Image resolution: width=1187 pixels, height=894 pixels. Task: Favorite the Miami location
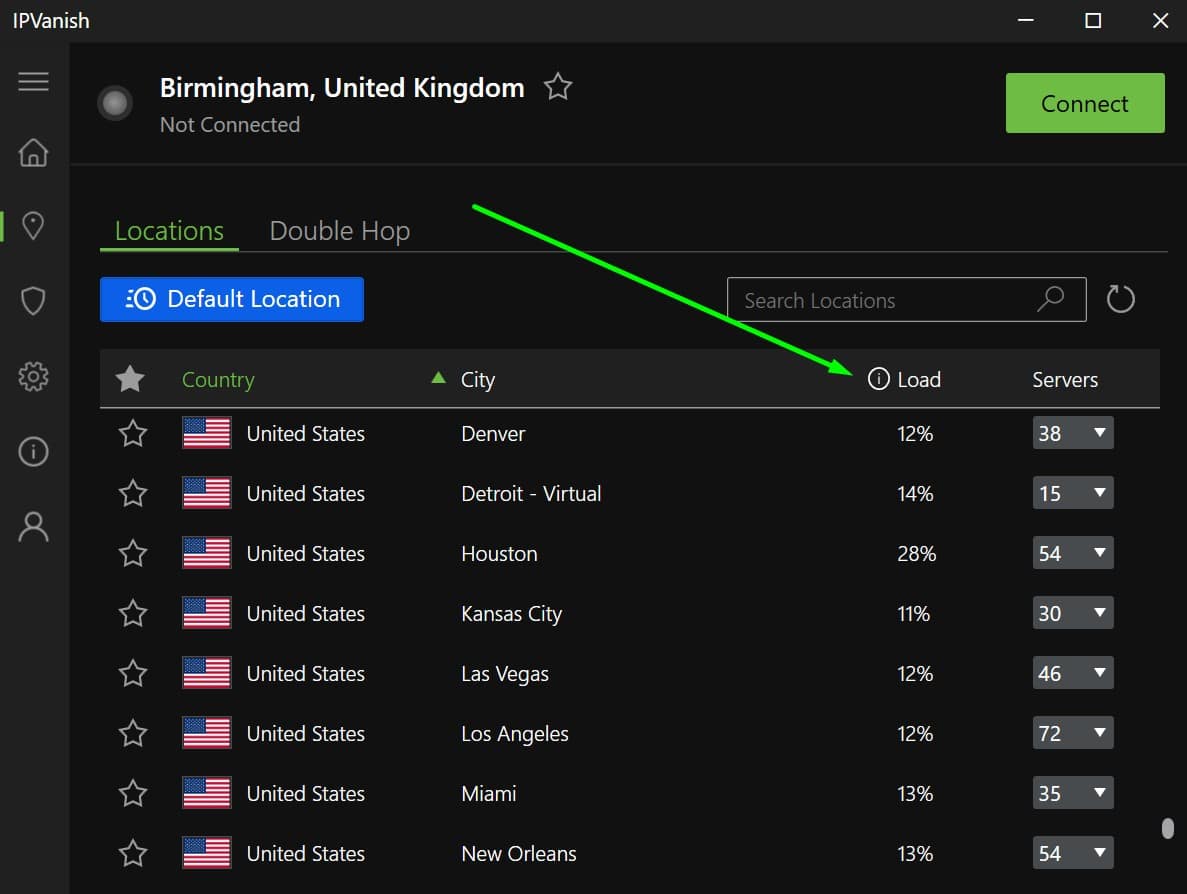[x=133, y=793]
